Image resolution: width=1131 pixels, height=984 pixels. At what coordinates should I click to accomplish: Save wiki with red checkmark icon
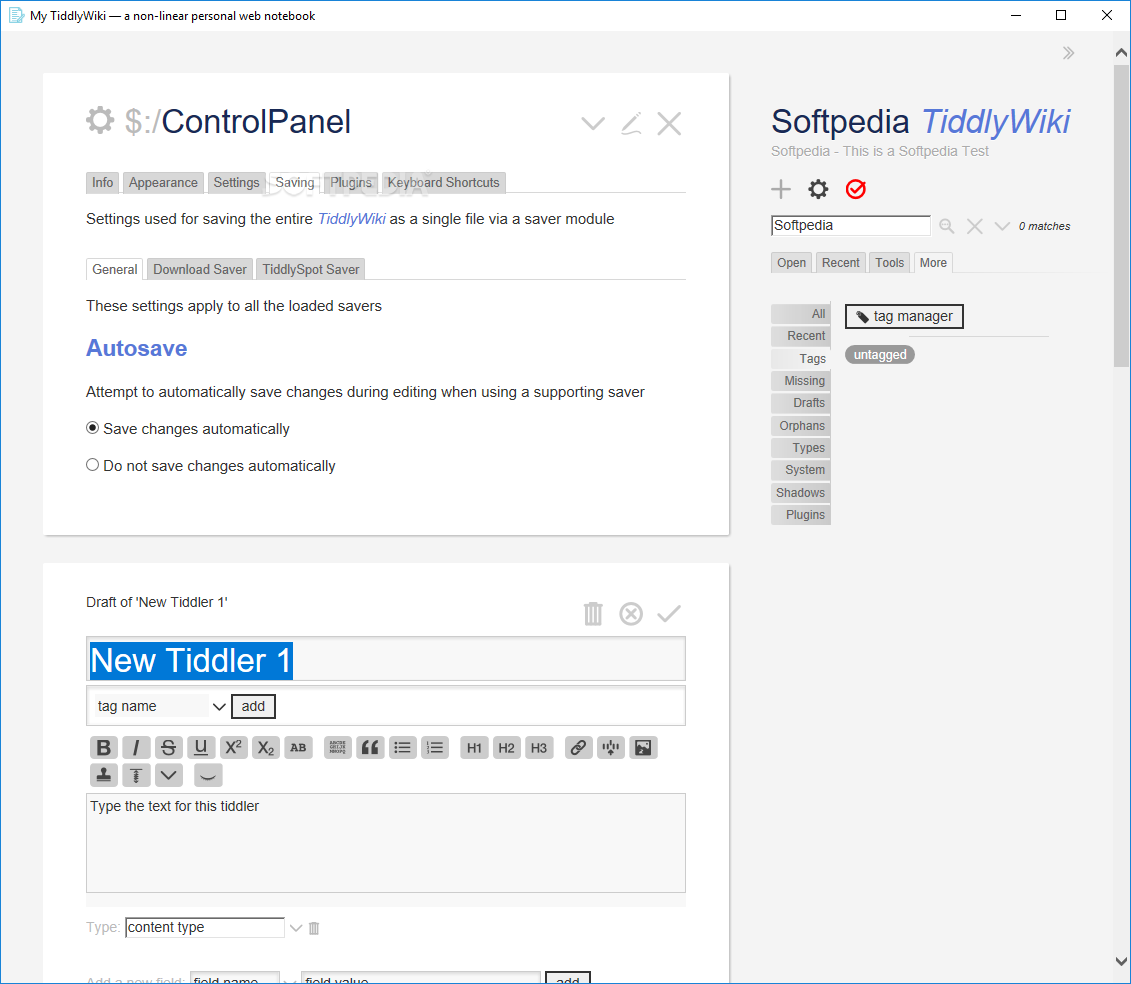click(x=855, y=189)
